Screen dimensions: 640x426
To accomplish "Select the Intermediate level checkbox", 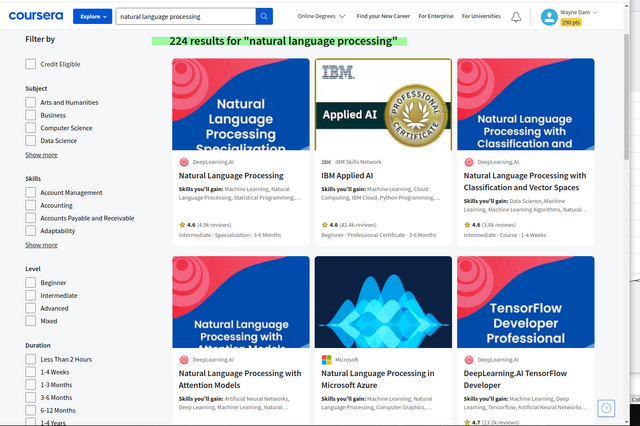I will (31, 295).
